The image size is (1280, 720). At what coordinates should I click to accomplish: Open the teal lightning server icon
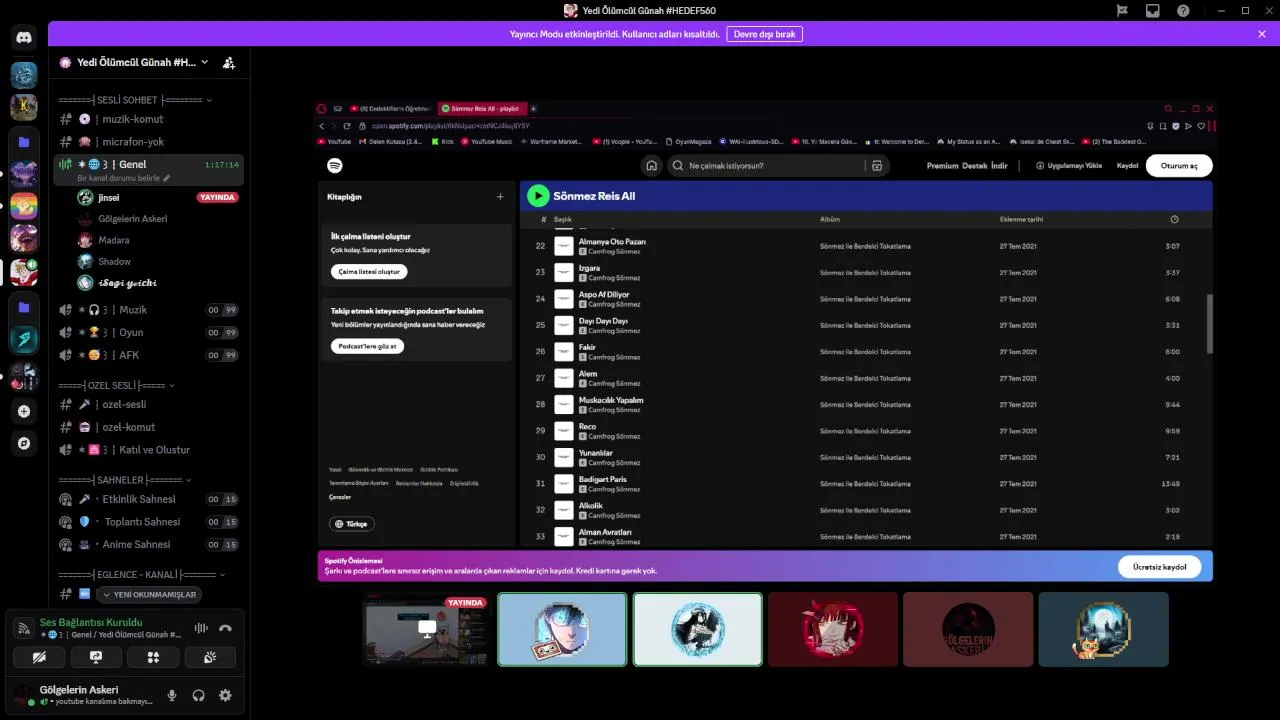(x=24, y=339)
